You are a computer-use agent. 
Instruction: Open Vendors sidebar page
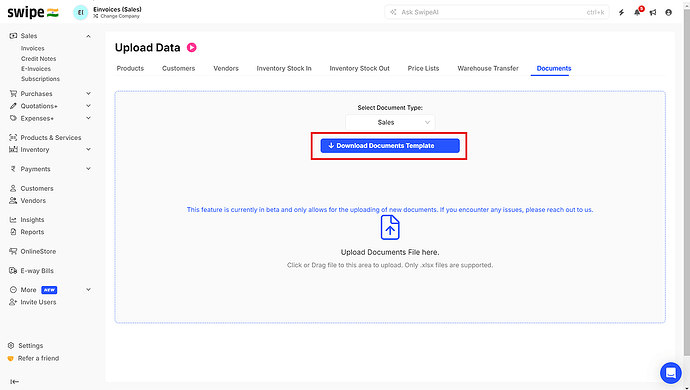(x=33, y=201)
